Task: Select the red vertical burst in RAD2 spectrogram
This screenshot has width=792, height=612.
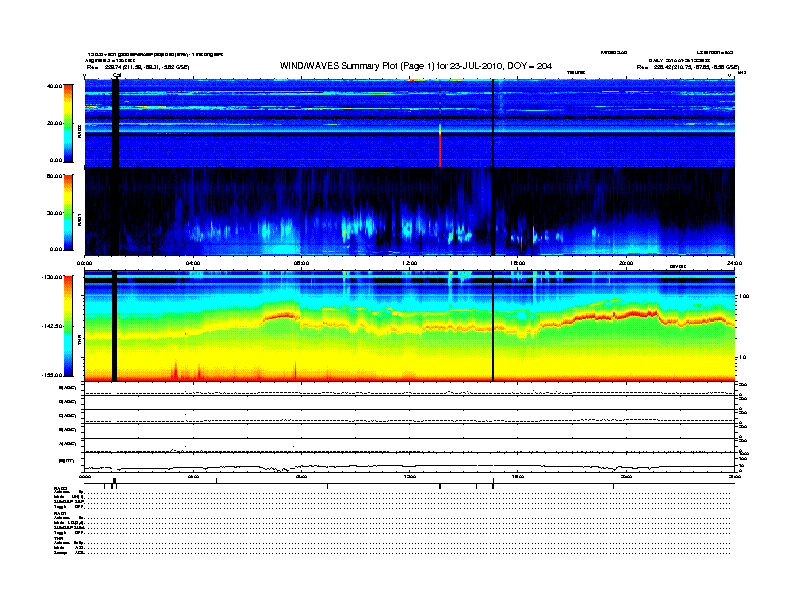Action: [x=439, y=145]
